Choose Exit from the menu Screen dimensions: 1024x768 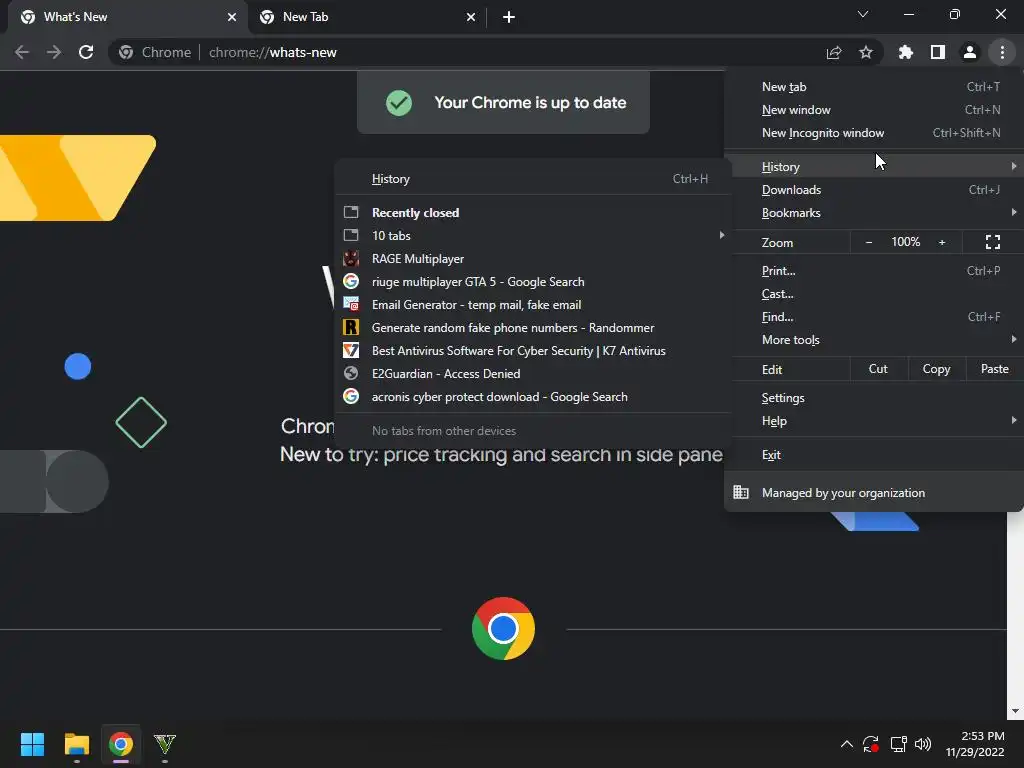(x=874, y=455)
